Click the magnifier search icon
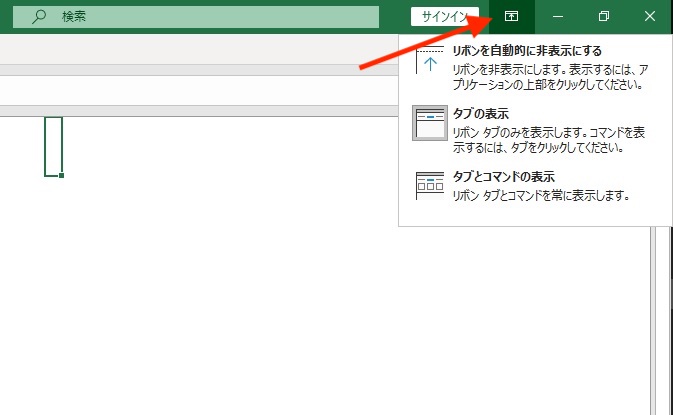Viewport: 673px width, 415px height. [39, 17]
